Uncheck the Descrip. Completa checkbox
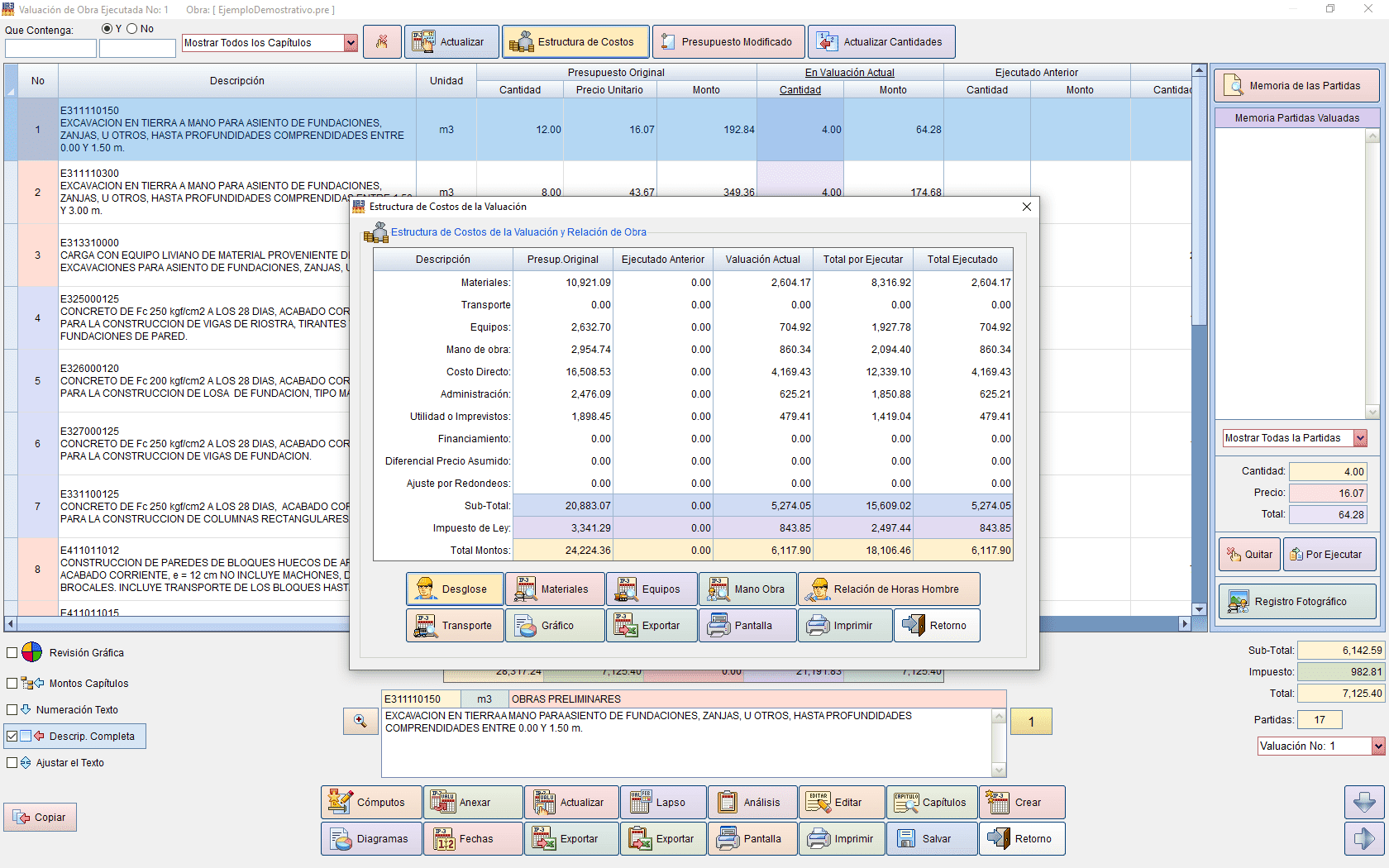The width and height of the screenshot is (1389, 868). pyautogui.click(x=12, y=737)
